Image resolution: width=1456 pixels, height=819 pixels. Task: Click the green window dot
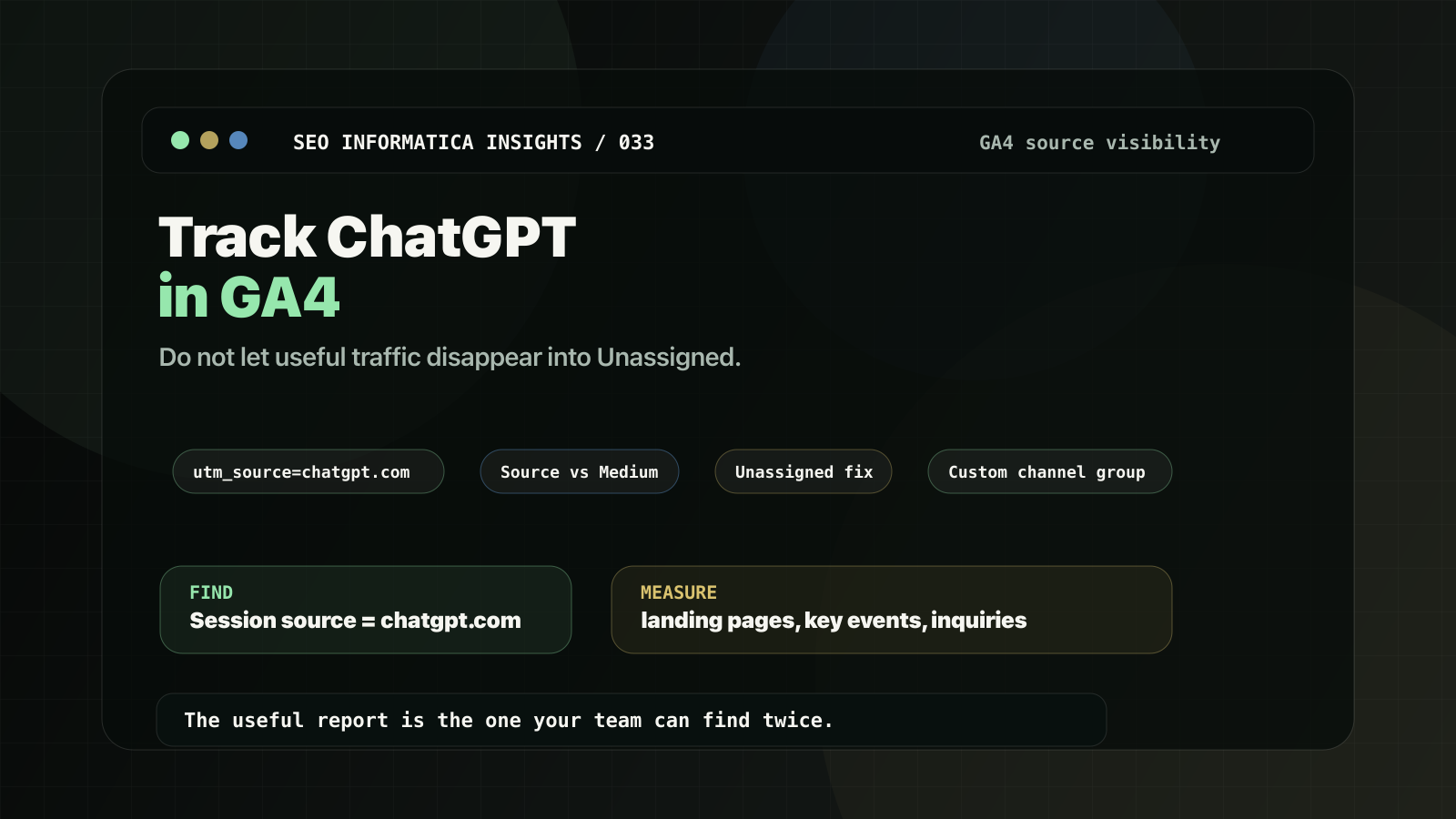[180, 140]
